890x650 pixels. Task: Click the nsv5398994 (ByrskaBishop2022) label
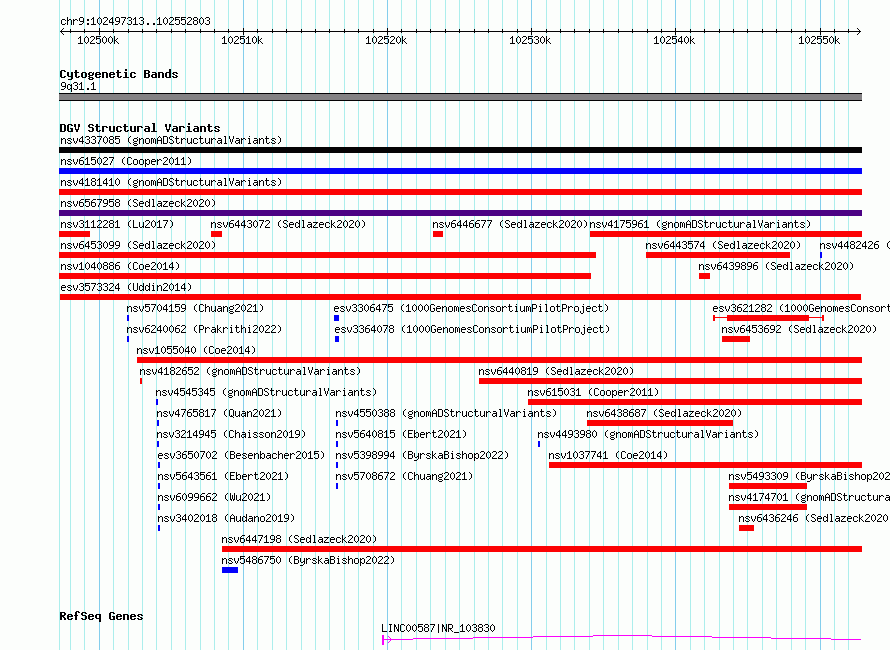click(x=422, y=455)
